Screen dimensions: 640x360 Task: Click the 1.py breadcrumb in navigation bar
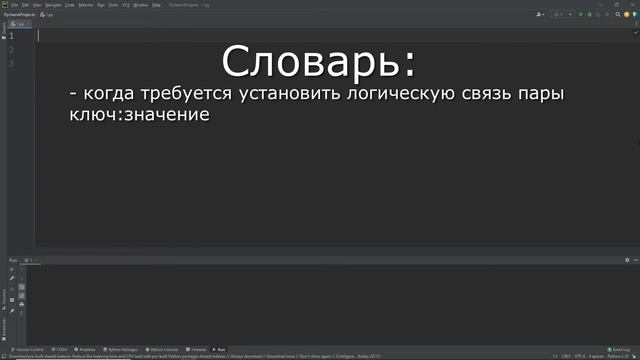(x=47, y=15)
